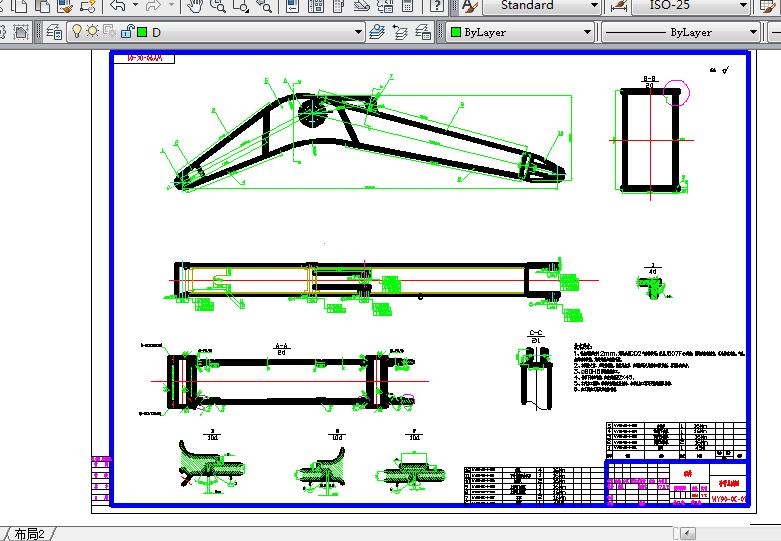Select the Zoom Realtime magnifier
This screenshot has height=541, width=781.
tap(218, 6)
